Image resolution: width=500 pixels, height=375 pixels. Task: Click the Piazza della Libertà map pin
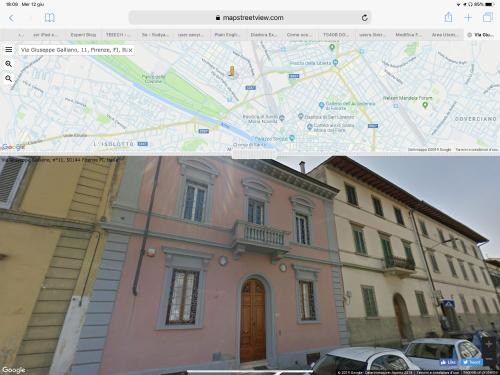point(336,62)
